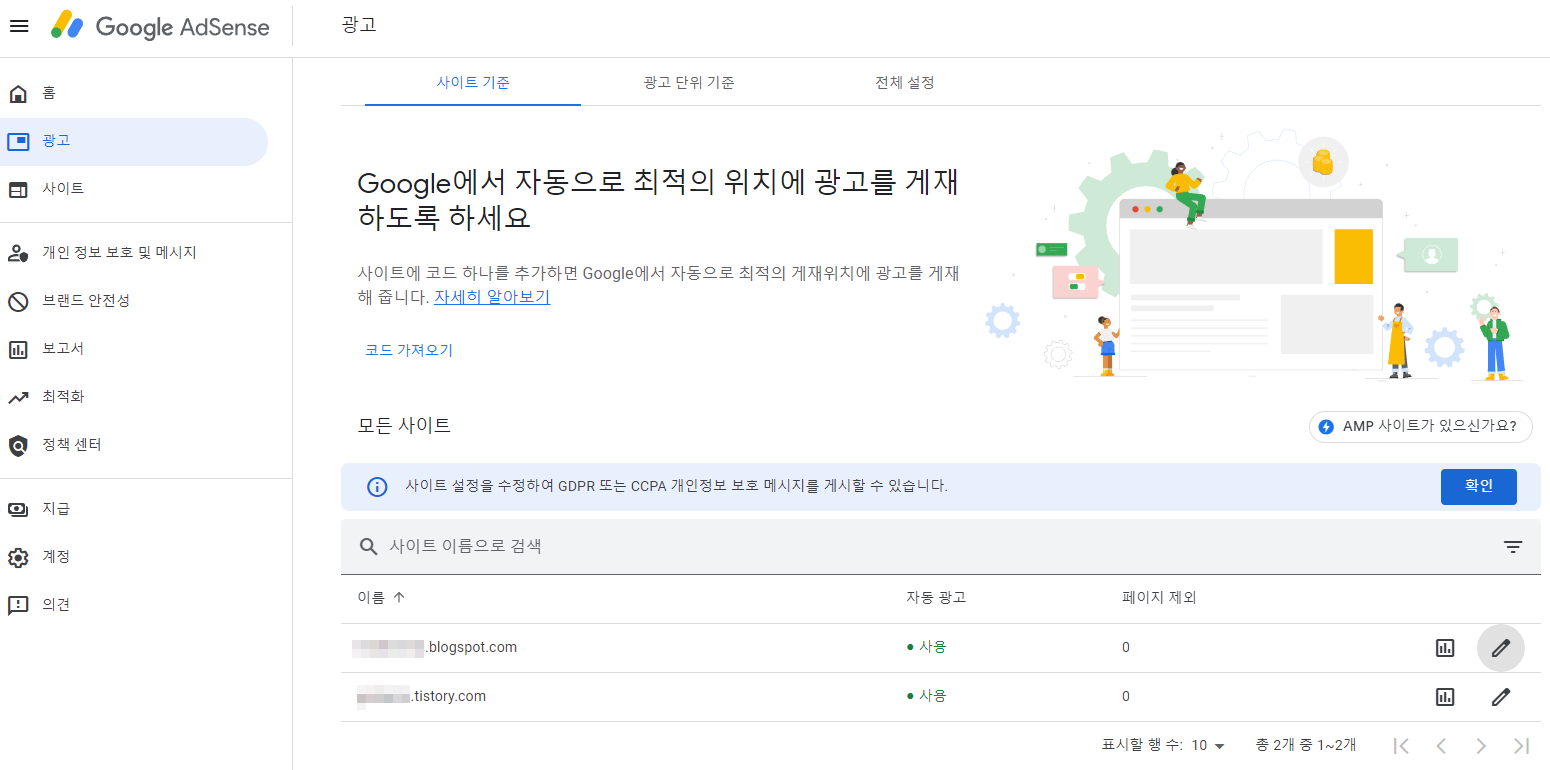Click the 사이트 layout icon in sidebar

pyautogui.click(x=18, y=189)
